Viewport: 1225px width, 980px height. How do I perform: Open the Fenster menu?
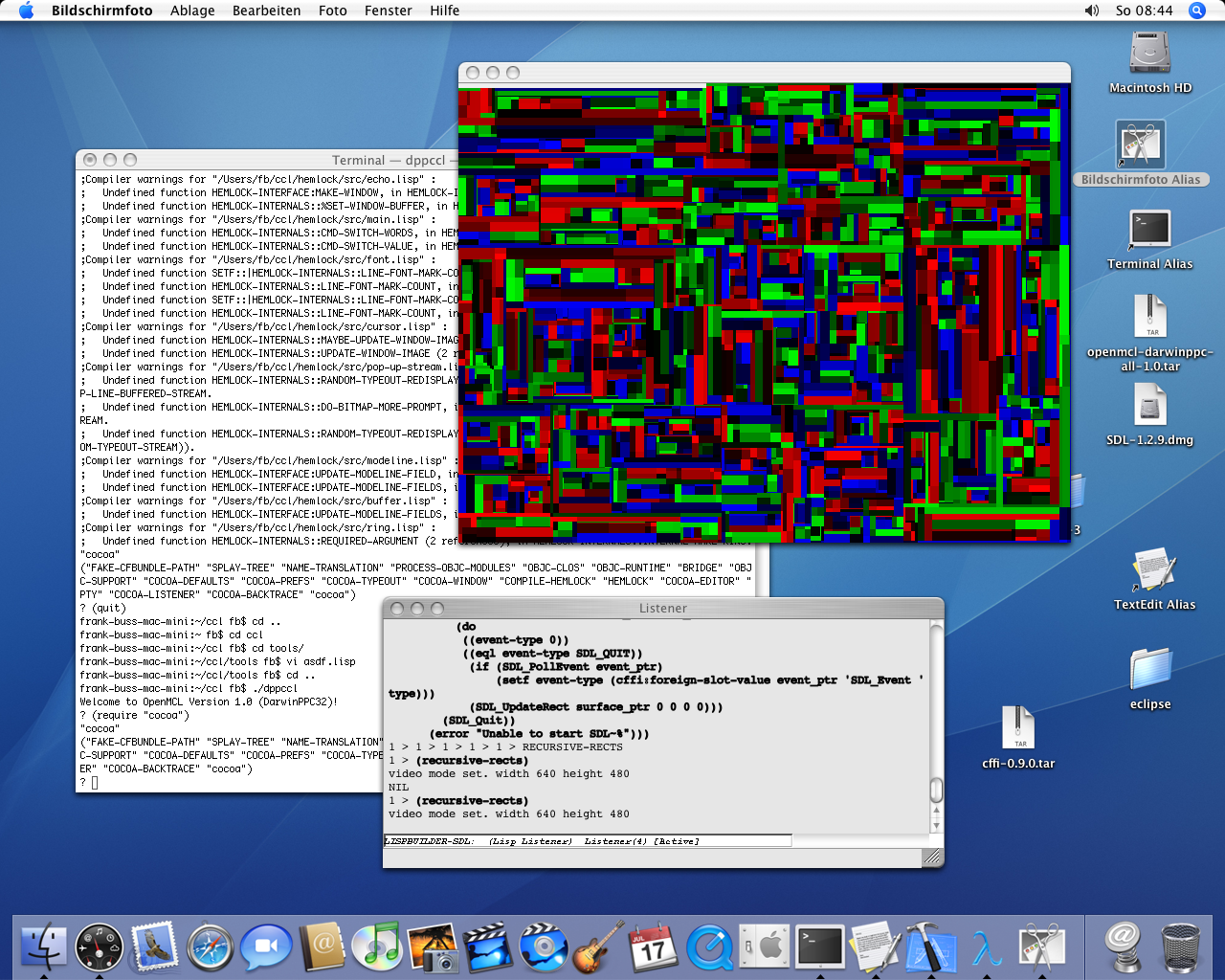(388, 11)
